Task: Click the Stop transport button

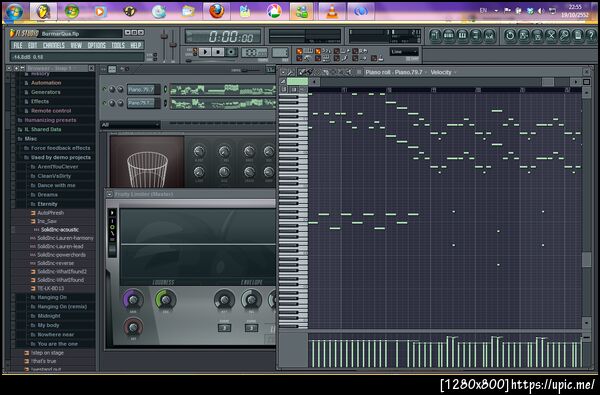Action: pyautogui.click(x=218, y=52)
